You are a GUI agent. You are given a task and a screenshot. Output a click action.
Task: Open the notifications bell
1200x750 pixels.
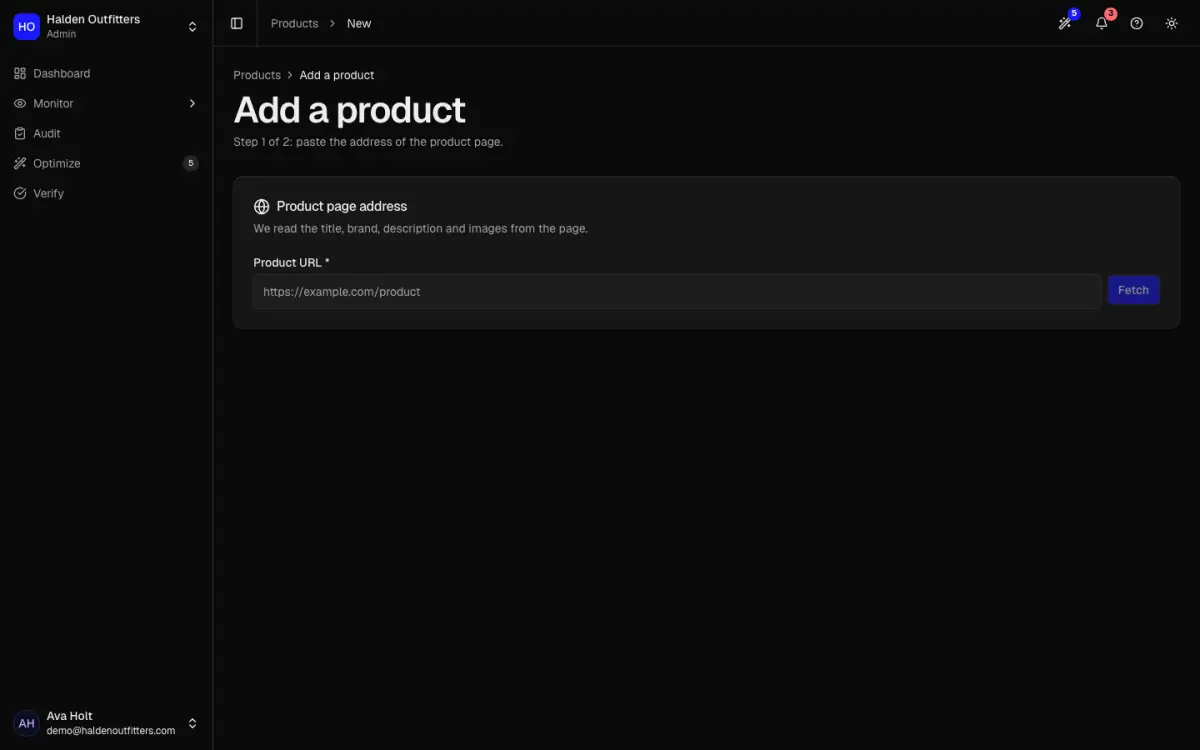(x=1101, y=23)
